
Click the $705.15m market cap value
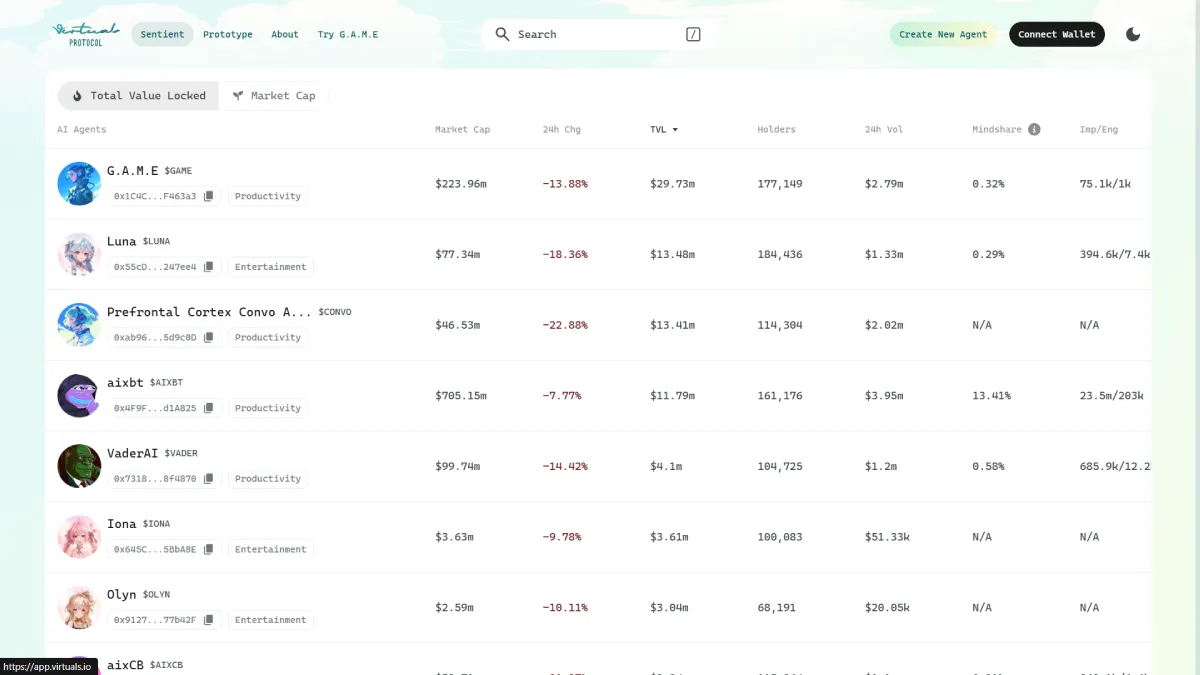(461, 396)
